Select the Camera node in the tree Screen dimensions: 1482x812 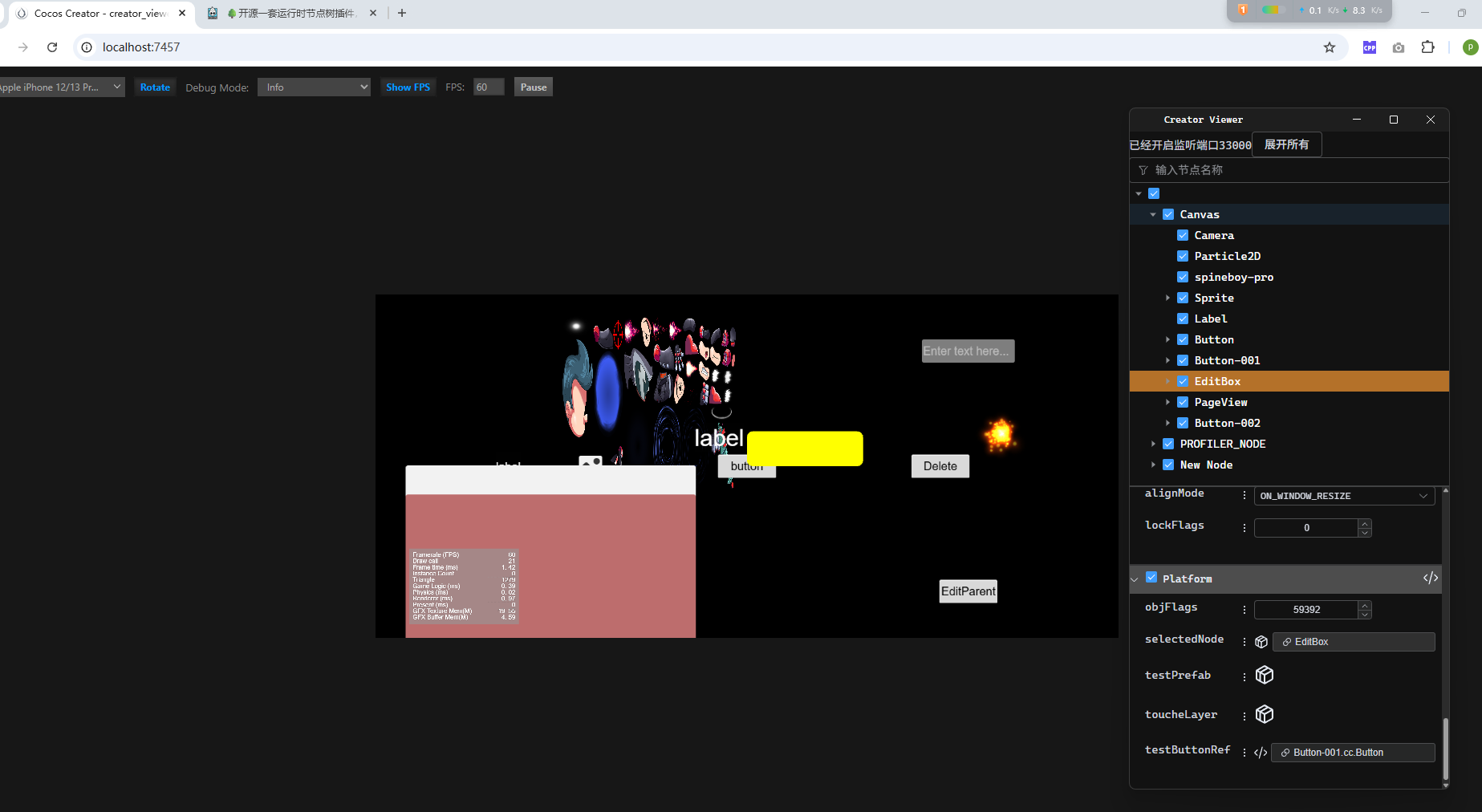click(x=1214, y=235)
